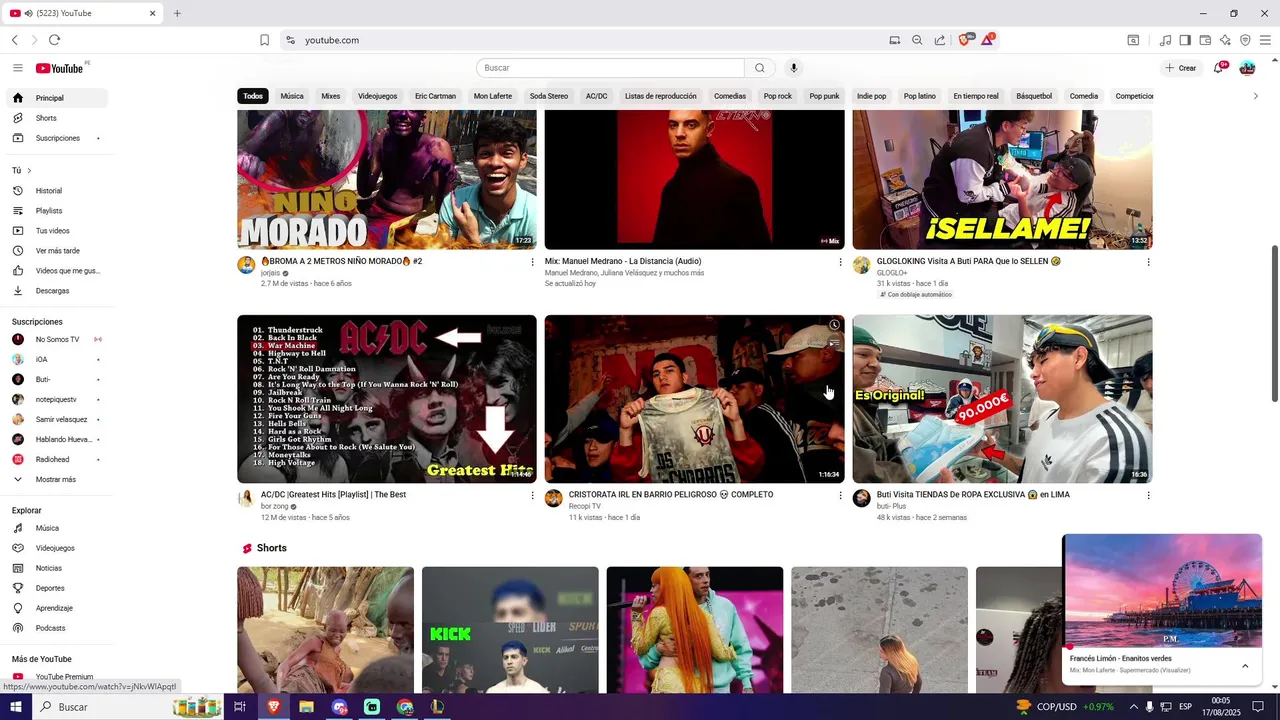
Task: Open Task View in the taskbar
Action: (x=240, y=707)
